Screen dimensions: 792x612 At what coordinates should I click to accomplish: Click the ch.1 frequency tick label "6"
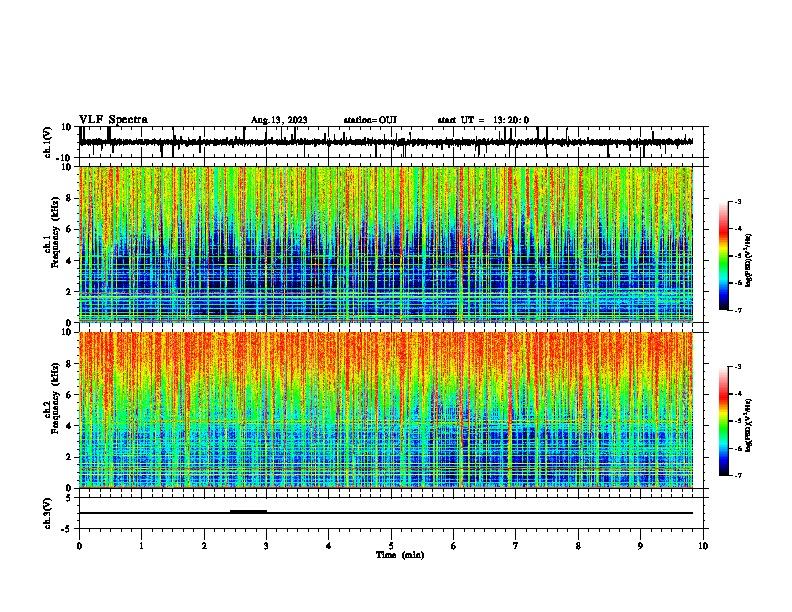(x=70, y=229)
